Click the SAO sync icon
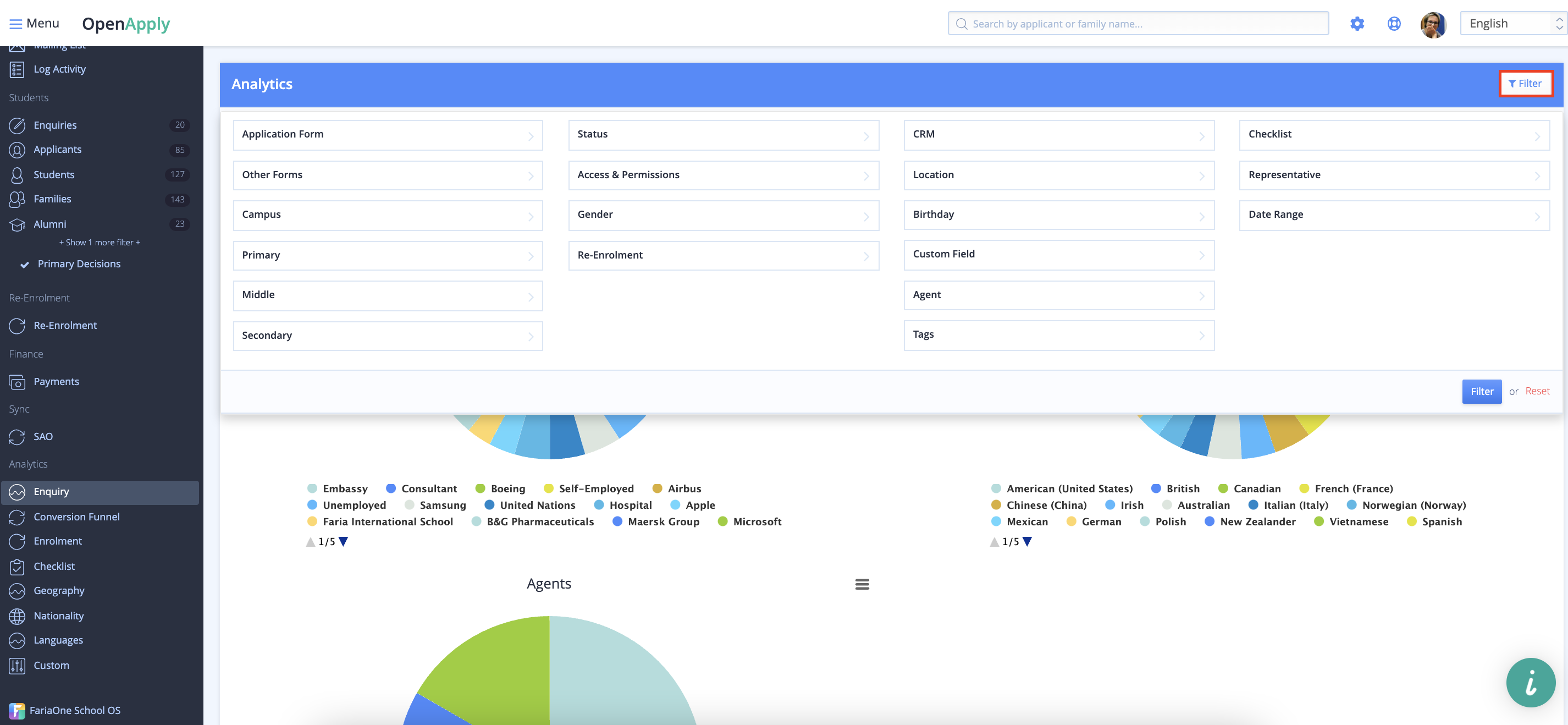 [17, 437]
